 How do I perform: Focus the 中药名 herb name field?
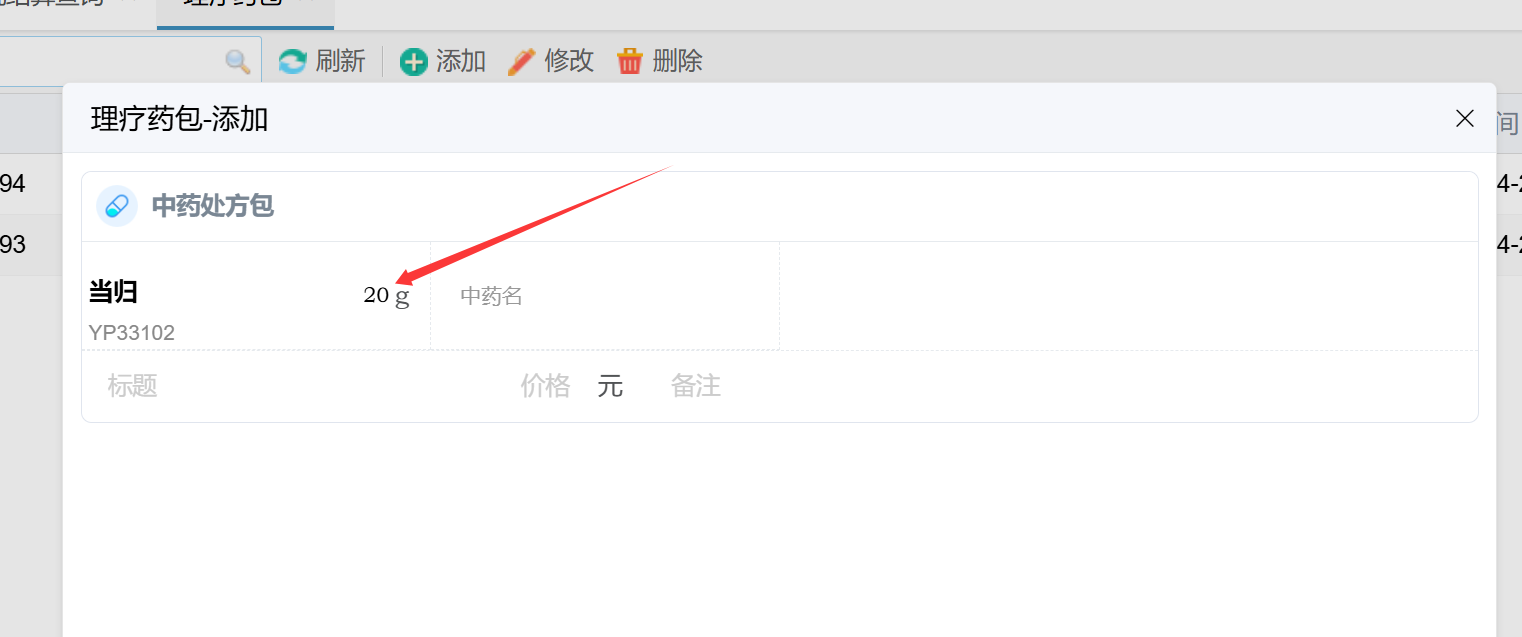(x=604, y=296)
